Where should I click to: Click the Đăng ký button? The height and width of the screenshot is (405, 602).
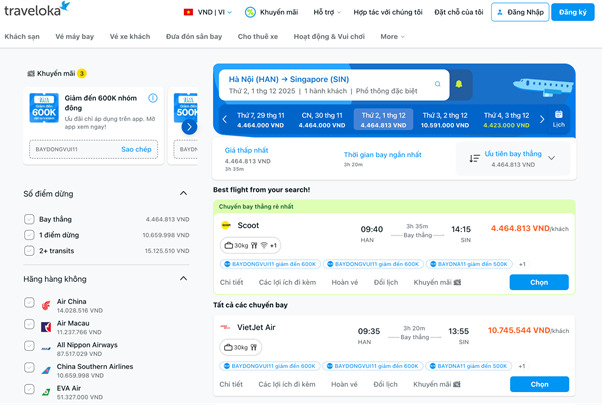click(572, 12)
